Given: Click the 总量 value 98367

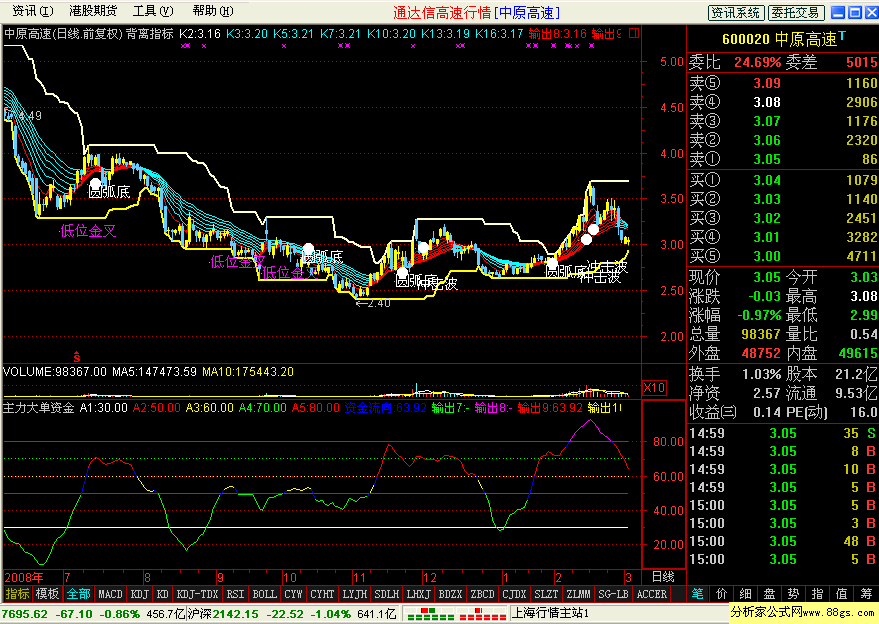Looking at the screenshot, I should (761, 335).
